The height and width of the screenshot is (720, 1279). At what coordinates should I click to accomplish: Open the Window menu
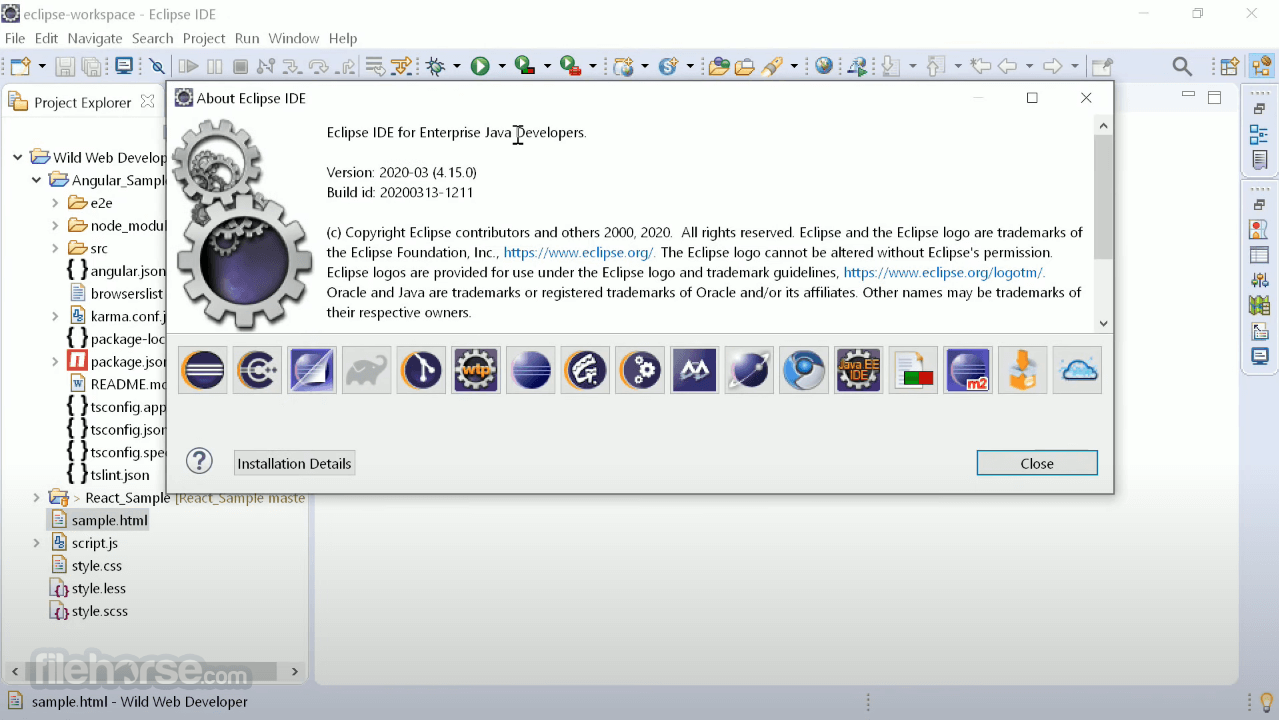(294, 38)
